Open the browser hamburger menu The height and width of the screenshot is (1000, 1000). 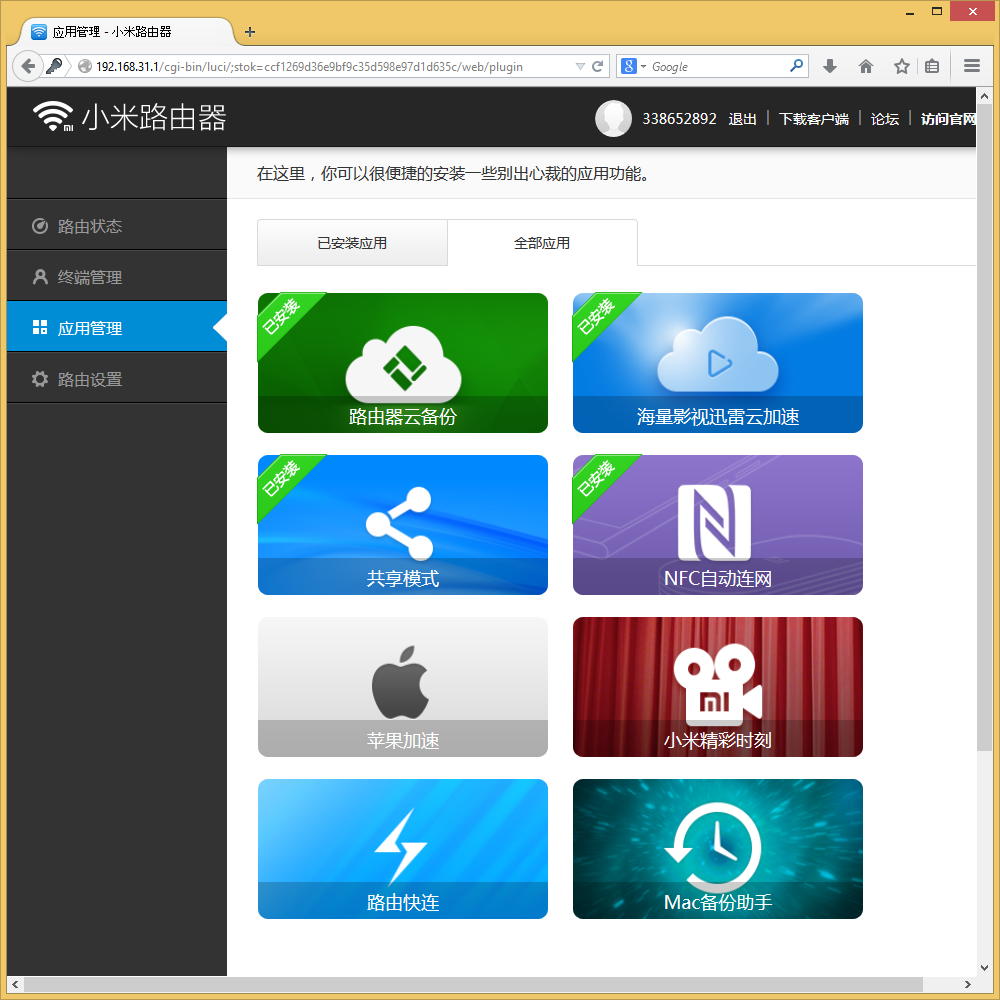click(971, 66)
